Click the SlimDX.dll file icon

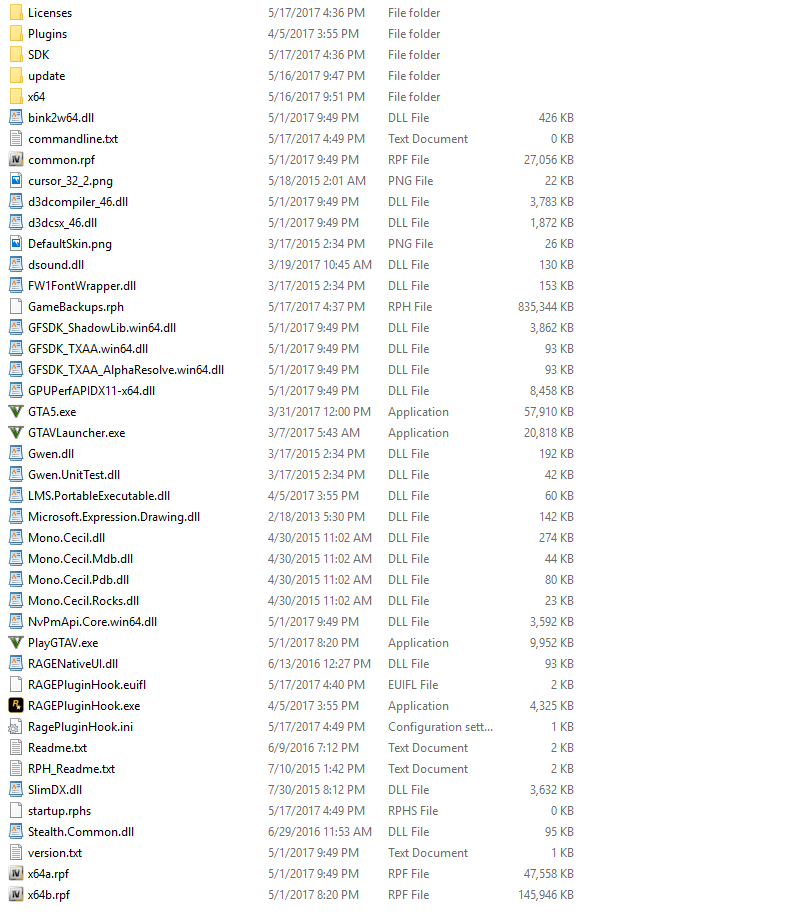tap(16, 790)
